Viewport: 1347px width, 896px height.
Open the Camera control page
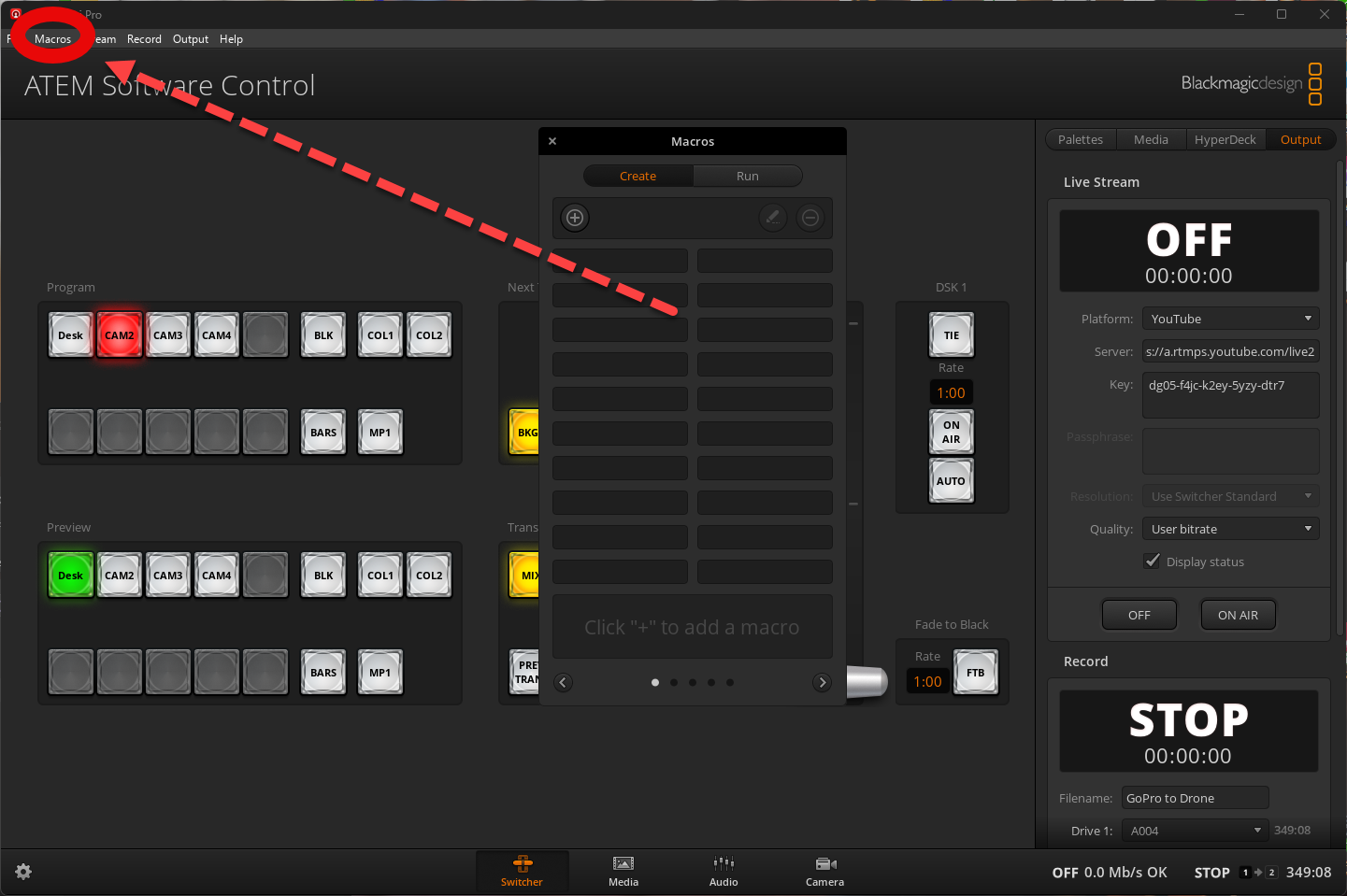(x=824, y=871)
